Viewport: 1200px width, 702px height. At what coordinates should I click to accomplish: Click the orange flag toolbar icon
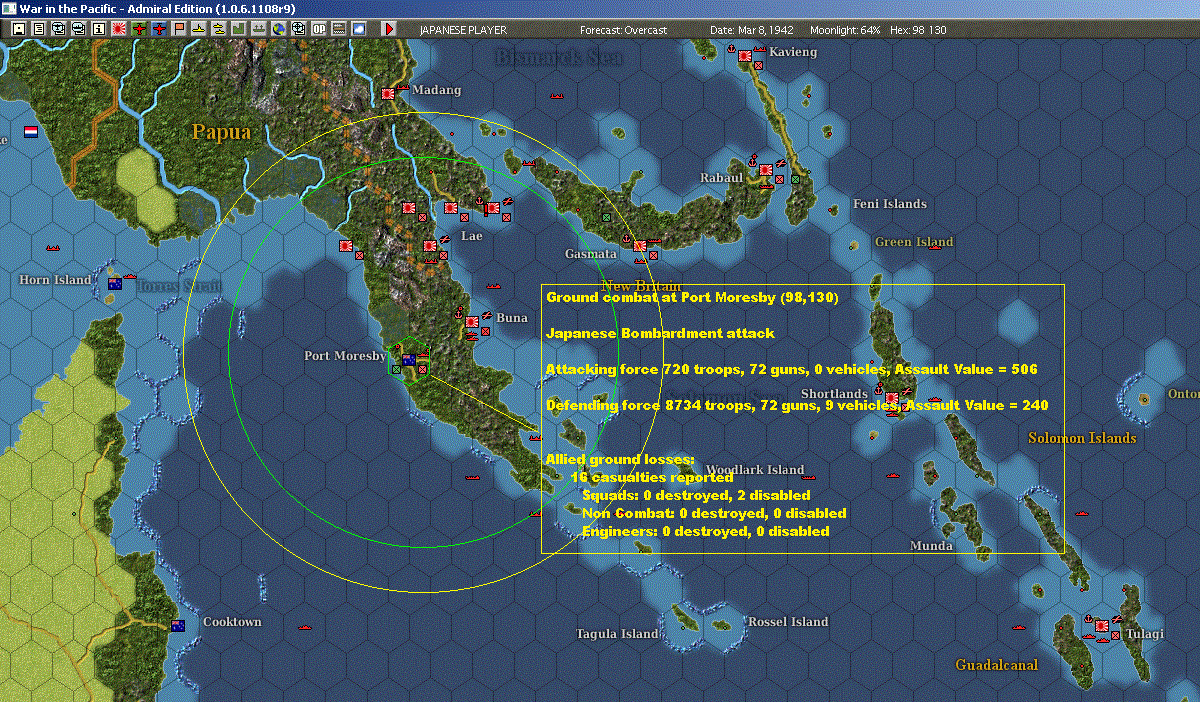click(x=179, y=29)
